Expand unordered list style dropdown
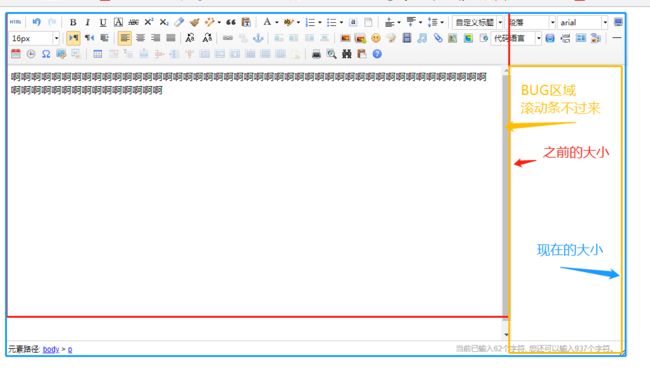The image size is (650, 376). [341, 22]
